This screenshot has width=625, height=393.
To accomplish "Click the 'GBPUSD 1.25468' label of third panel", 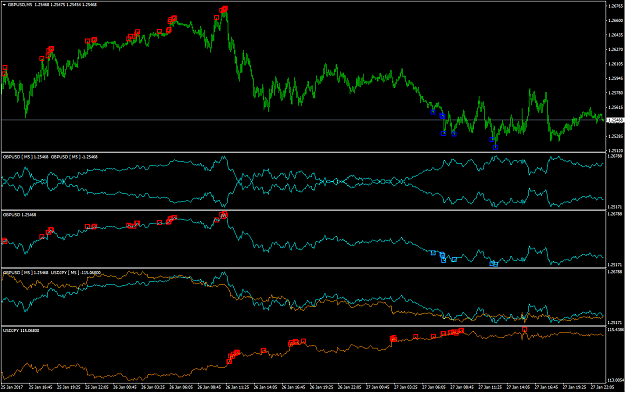I will click(x=20, y=215).
